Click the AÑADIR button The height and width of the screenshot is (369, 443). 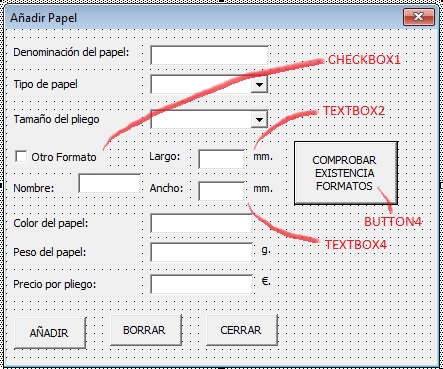50,333
